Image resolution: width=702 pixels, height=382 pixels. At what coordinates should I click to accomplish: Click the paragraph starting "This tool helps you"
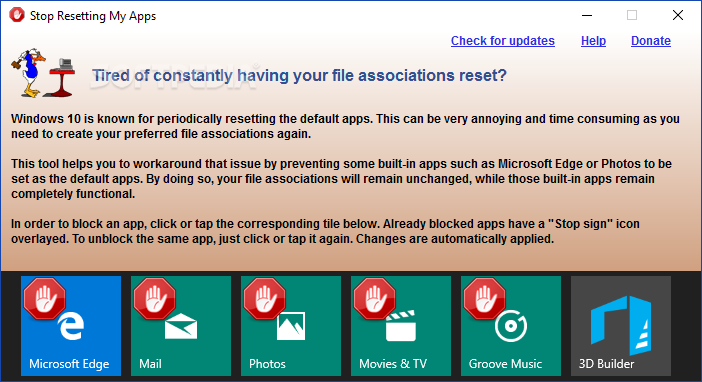(x=341, y=179)
